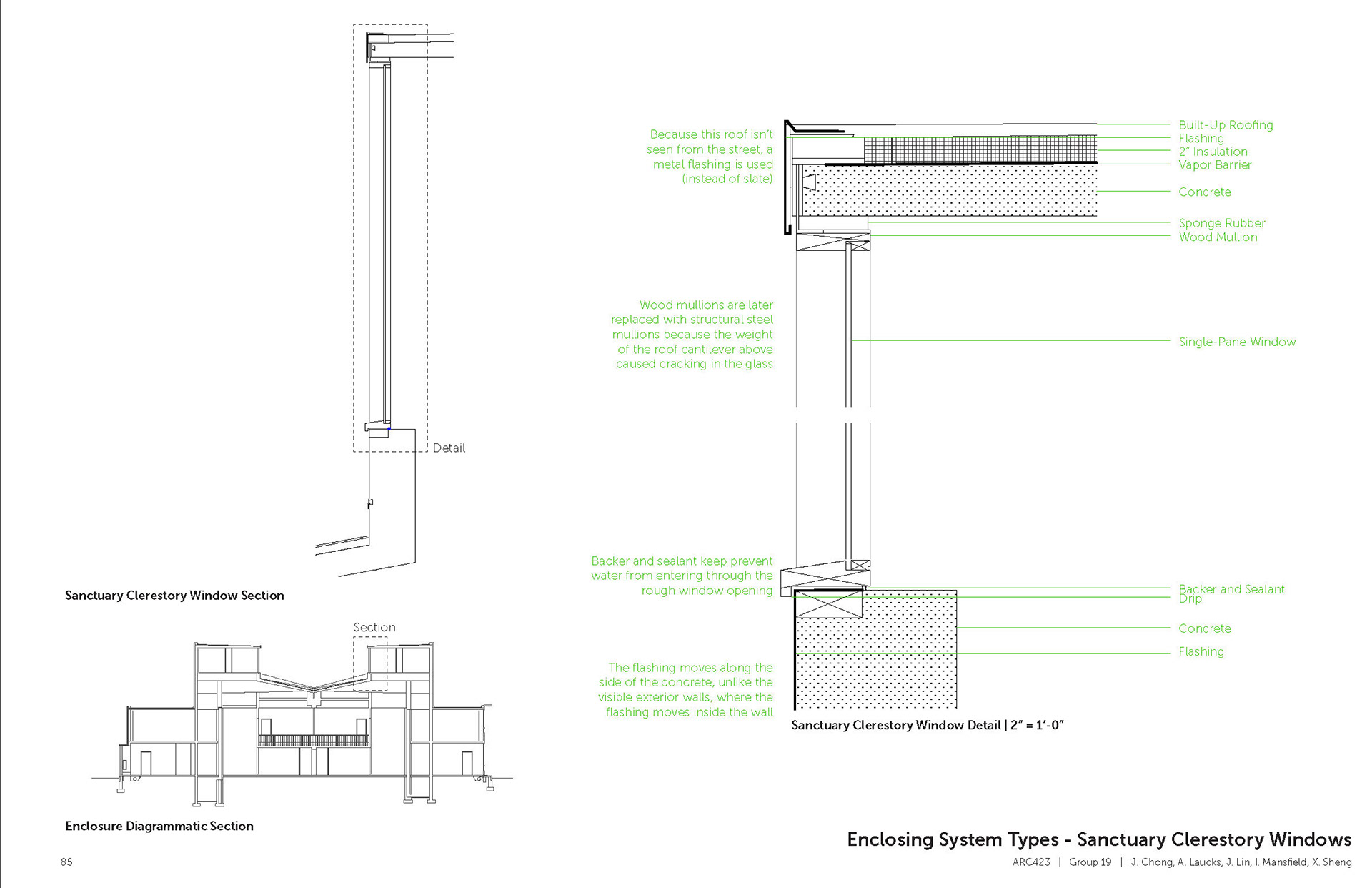Click the 'Section' callout label above building
This screenshot has width=1372, height=888.
click(374, 627)
